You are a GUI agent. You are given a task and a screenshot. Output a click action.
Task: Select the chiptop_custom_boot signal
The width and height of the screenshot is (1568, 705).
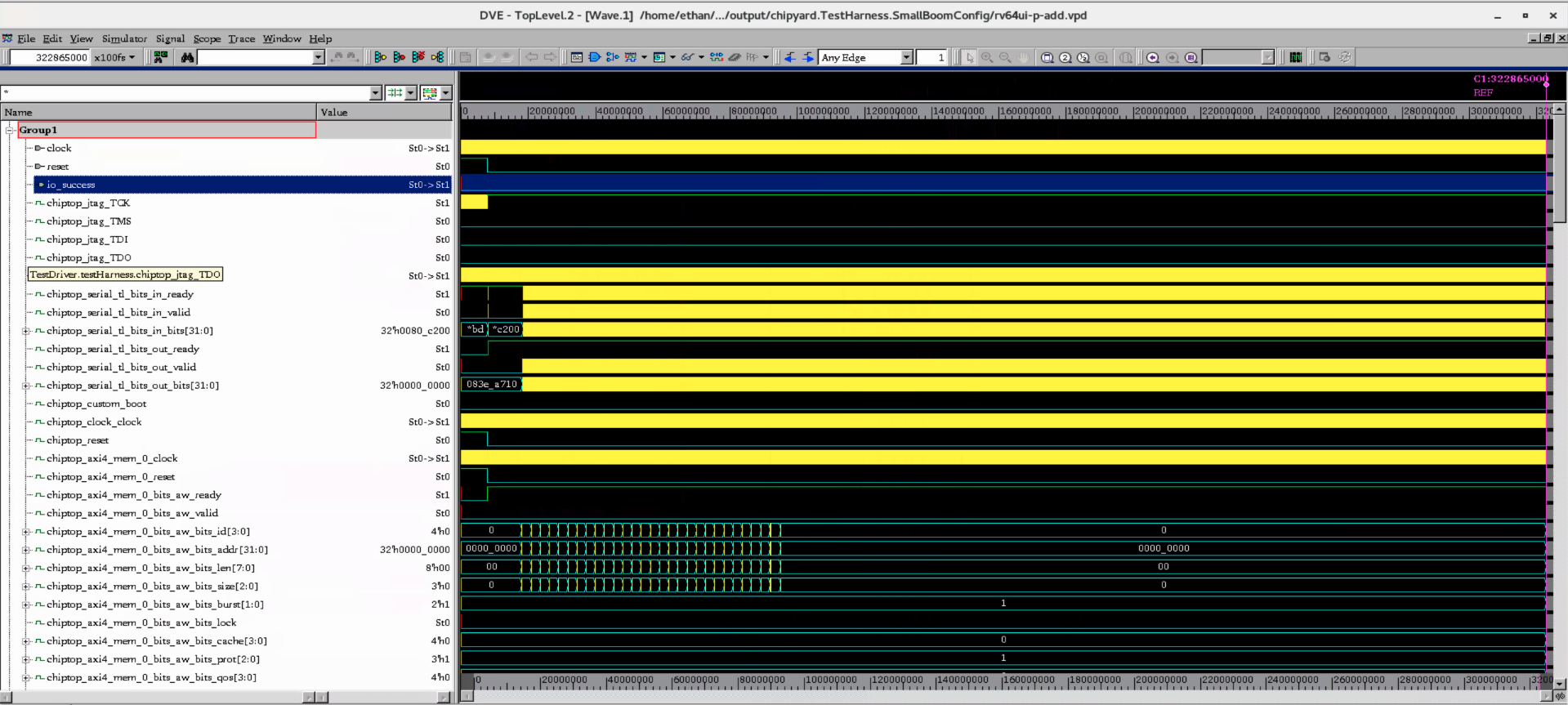(96, 404)
